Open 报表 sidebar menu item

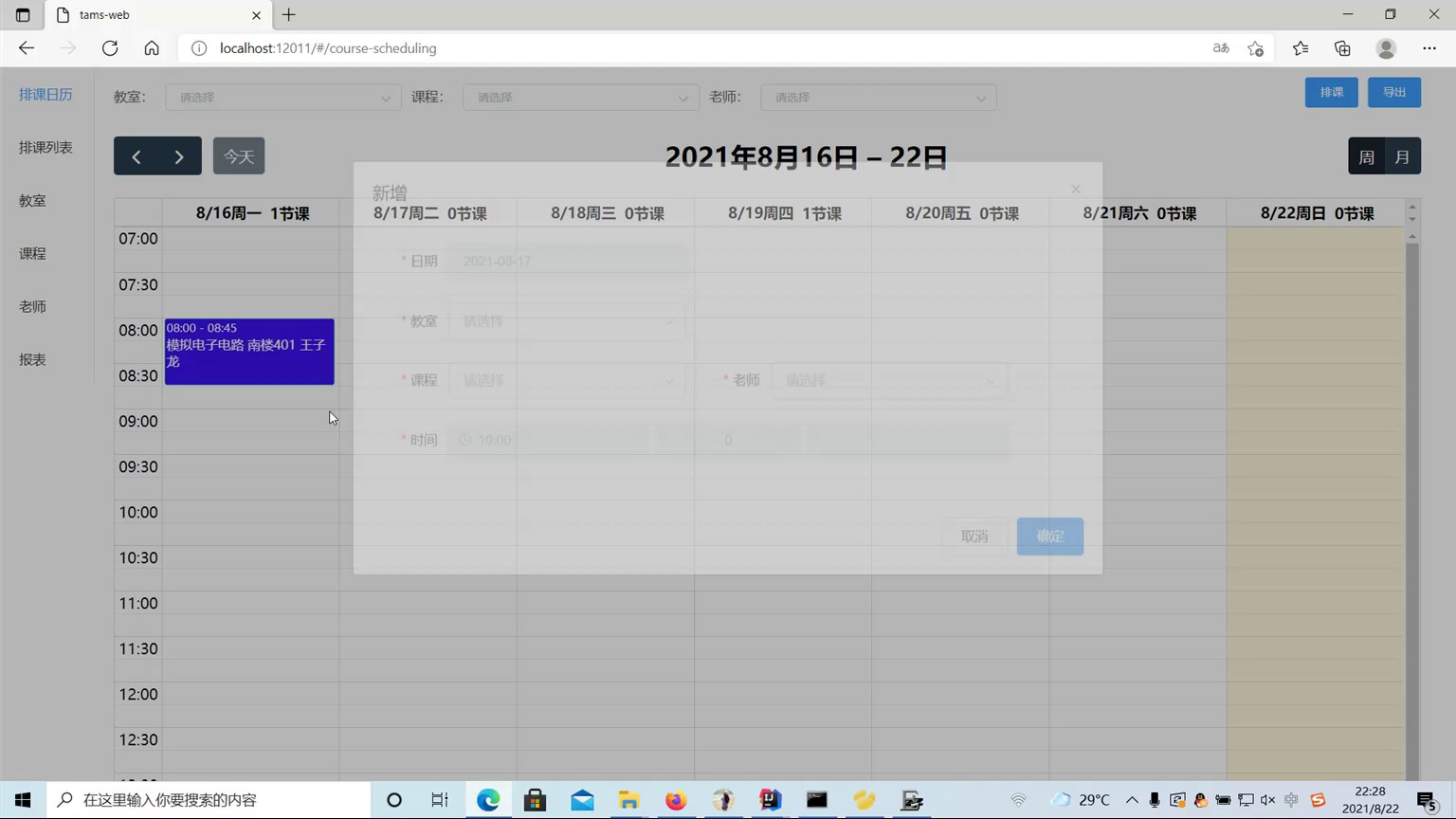pyautogui.click(x=32, y=360)
